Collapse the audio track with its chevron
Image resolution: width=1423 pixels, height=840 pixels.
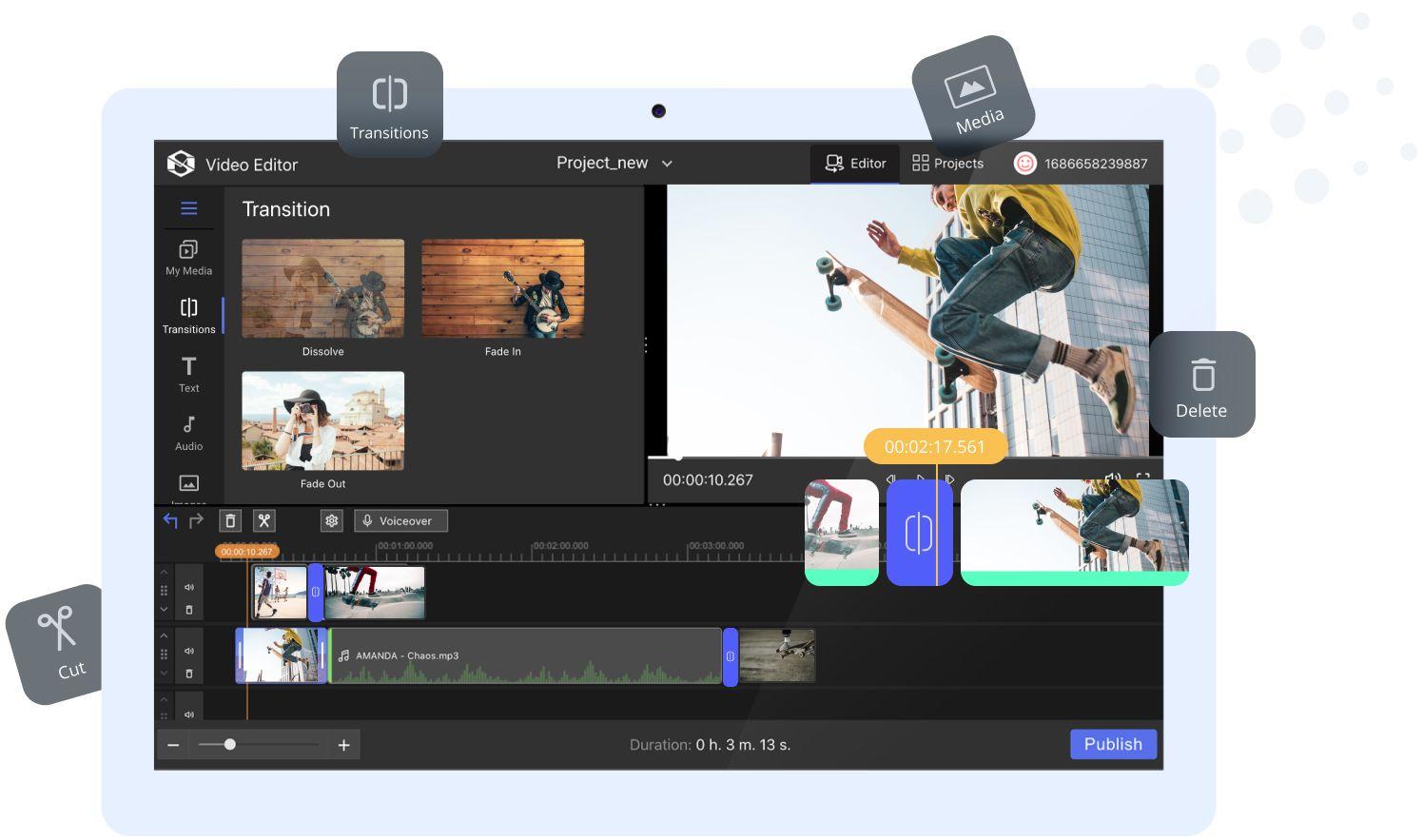(x=164, y=673)
